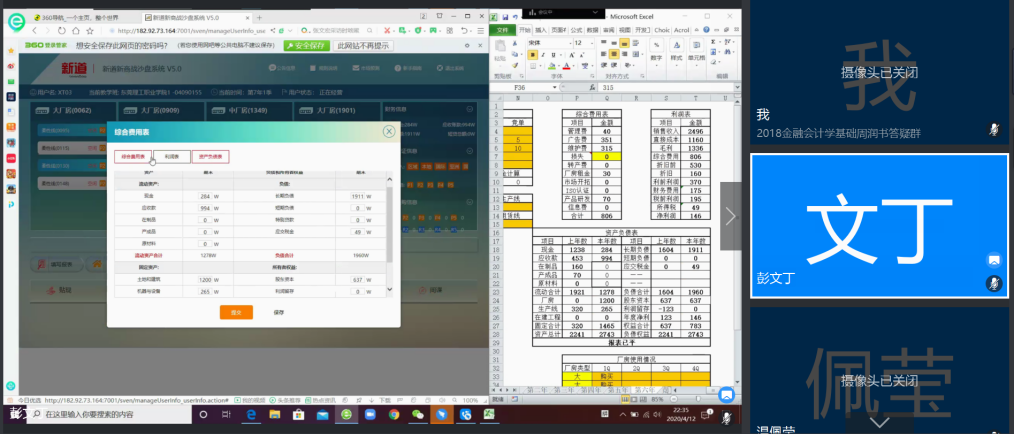Image resolution: width=1014 pixels, height=434 pixels.
Task: Click the 现金 value input field showing 284
Action: click(207, 196)
